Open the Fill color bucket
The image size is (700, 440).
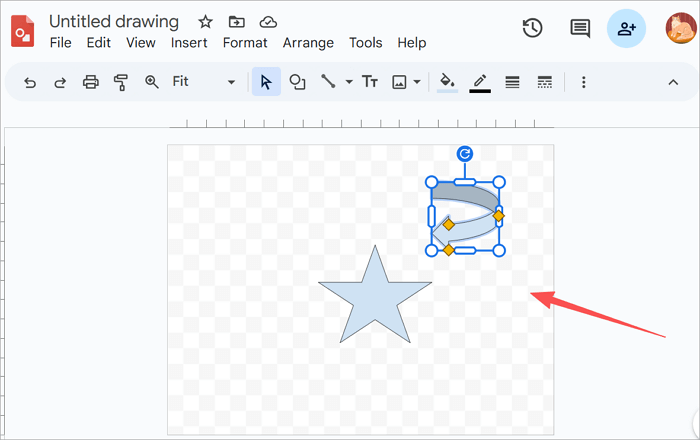(447, 82)
